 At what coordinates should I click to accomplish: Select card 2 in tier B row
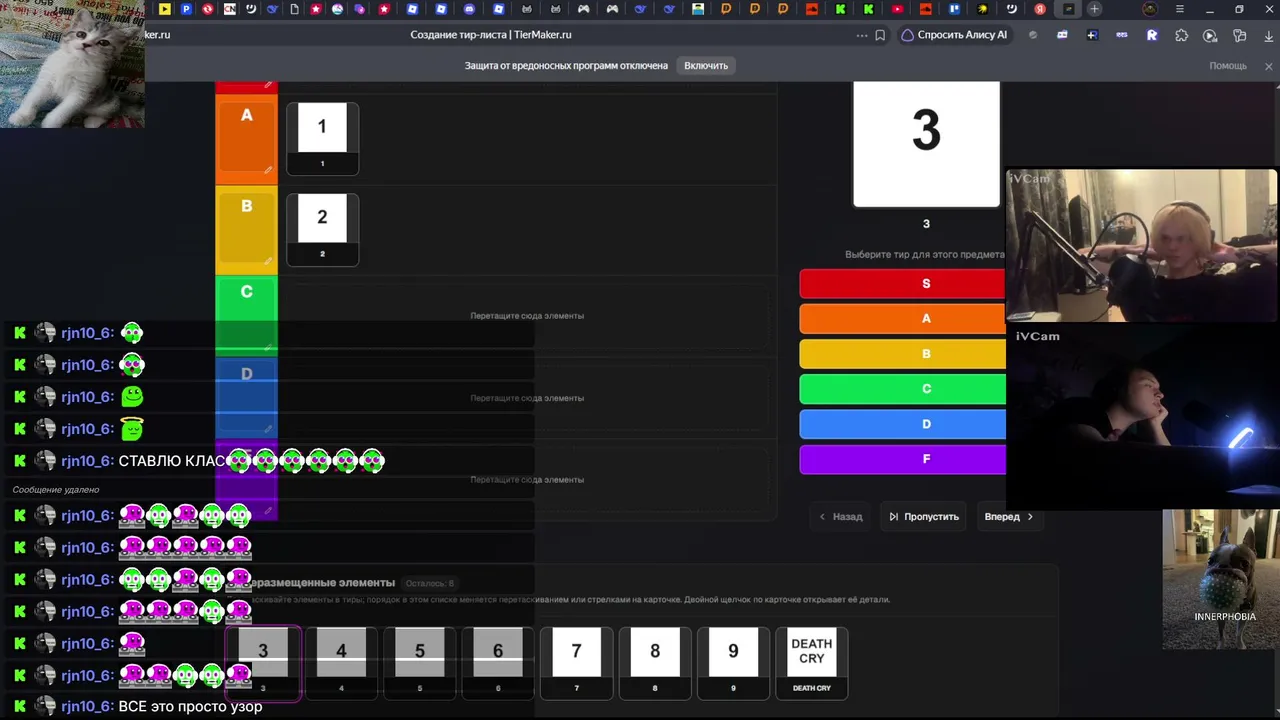point(322,229)
